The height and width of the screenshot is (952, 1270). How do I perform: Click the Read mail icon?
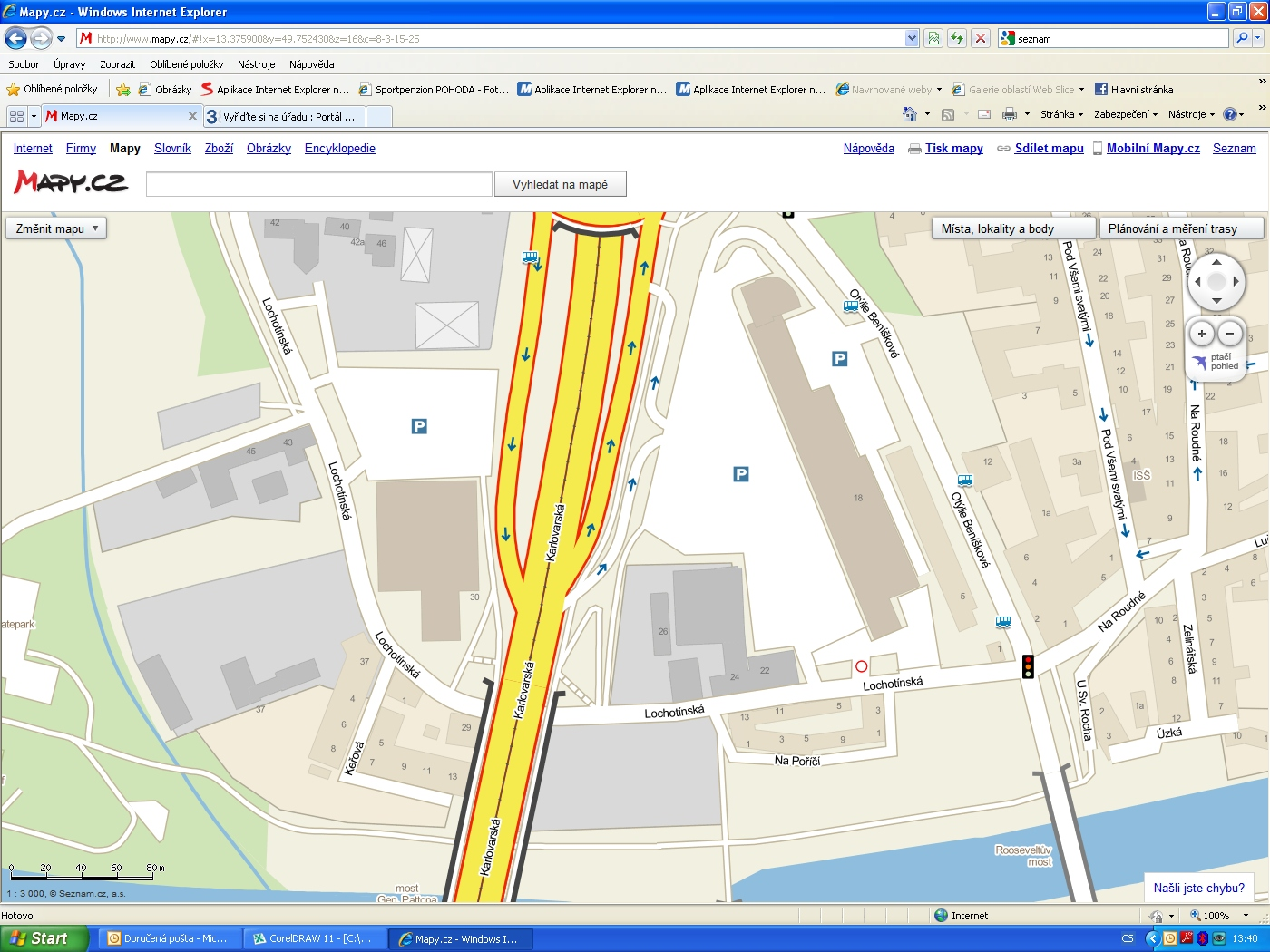click(983, 114)
